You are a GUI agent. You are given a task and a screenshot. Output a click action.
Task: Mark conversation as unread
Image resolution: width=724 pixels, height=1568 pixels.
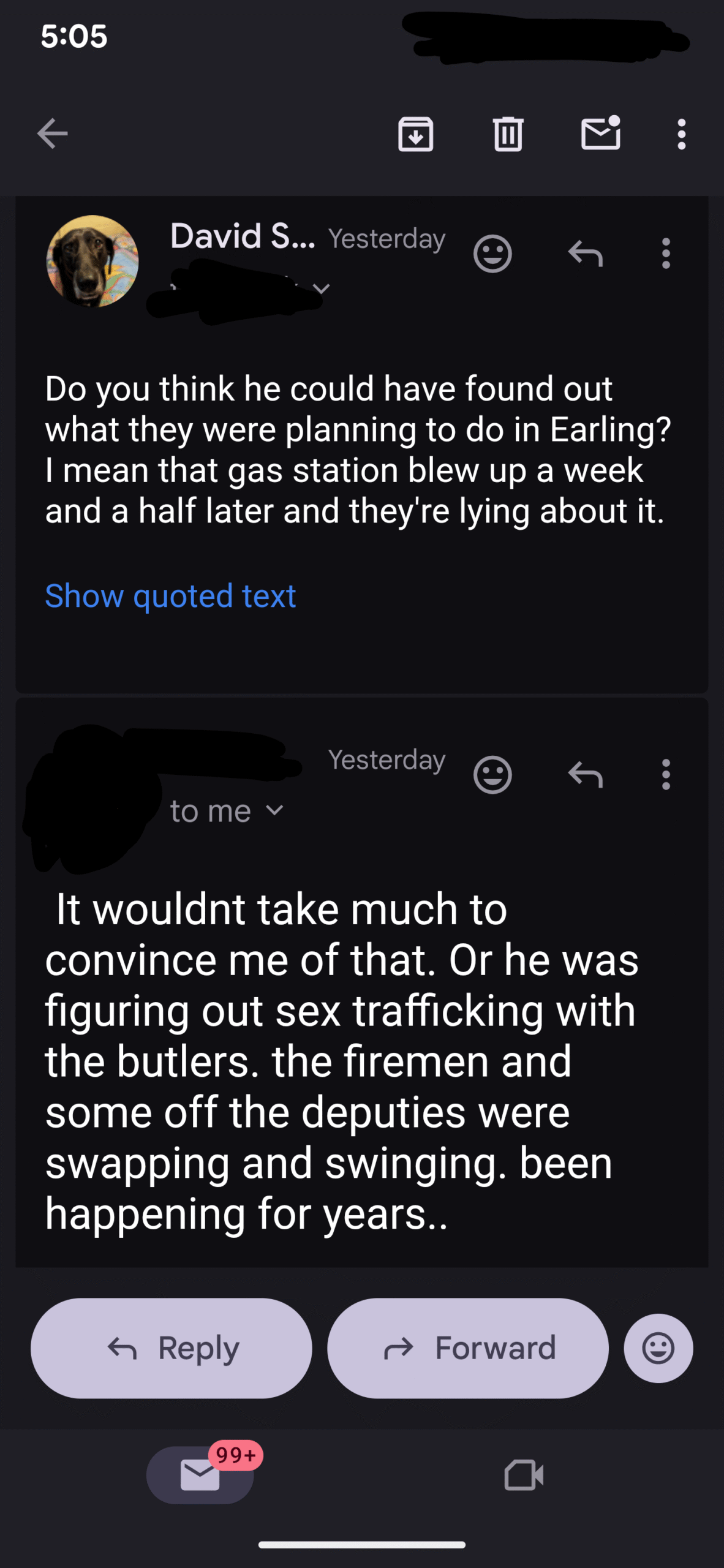[600, 134]
